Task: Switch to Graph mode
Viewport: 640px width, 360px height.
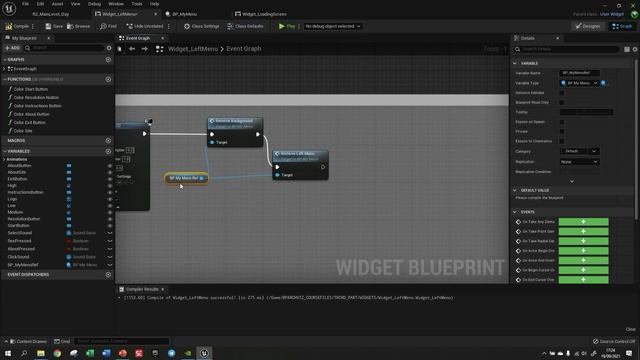Action: [622, 26]
